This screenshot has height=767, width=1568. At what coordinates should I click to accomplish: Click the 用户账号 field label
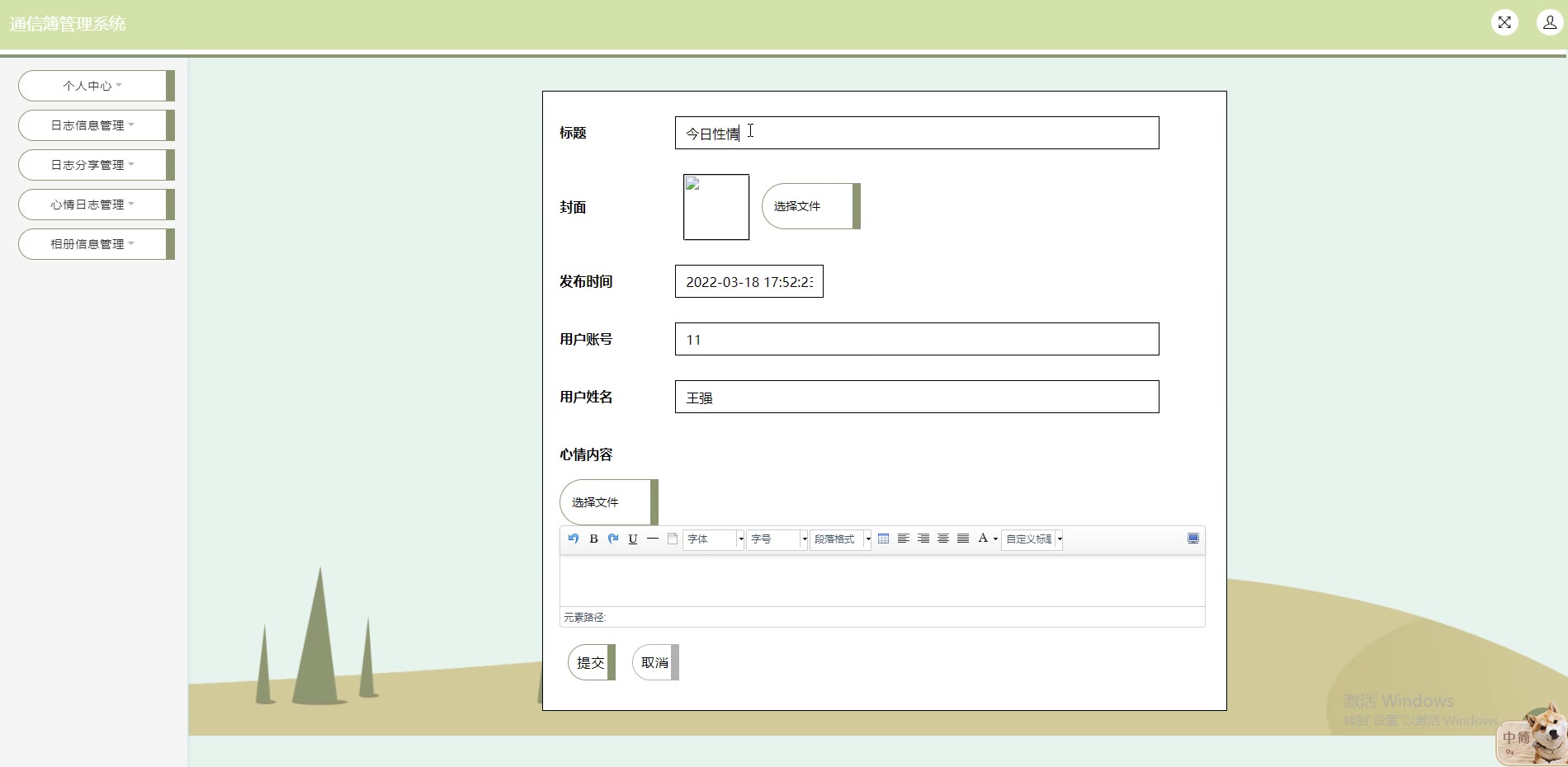click(586, 339)
